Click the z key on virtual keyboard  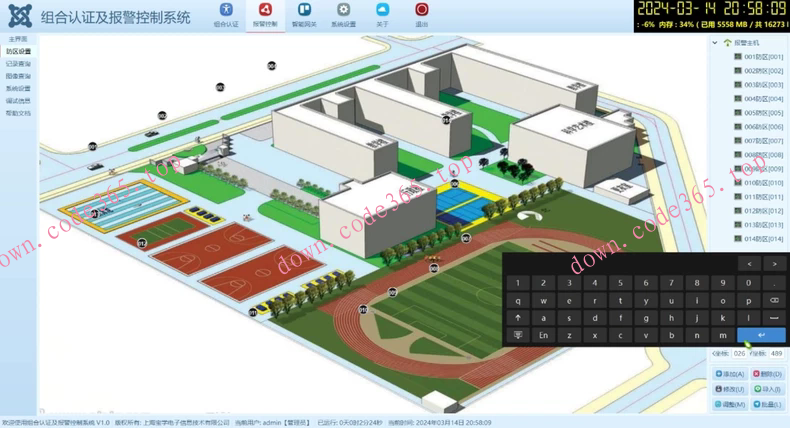569,335
